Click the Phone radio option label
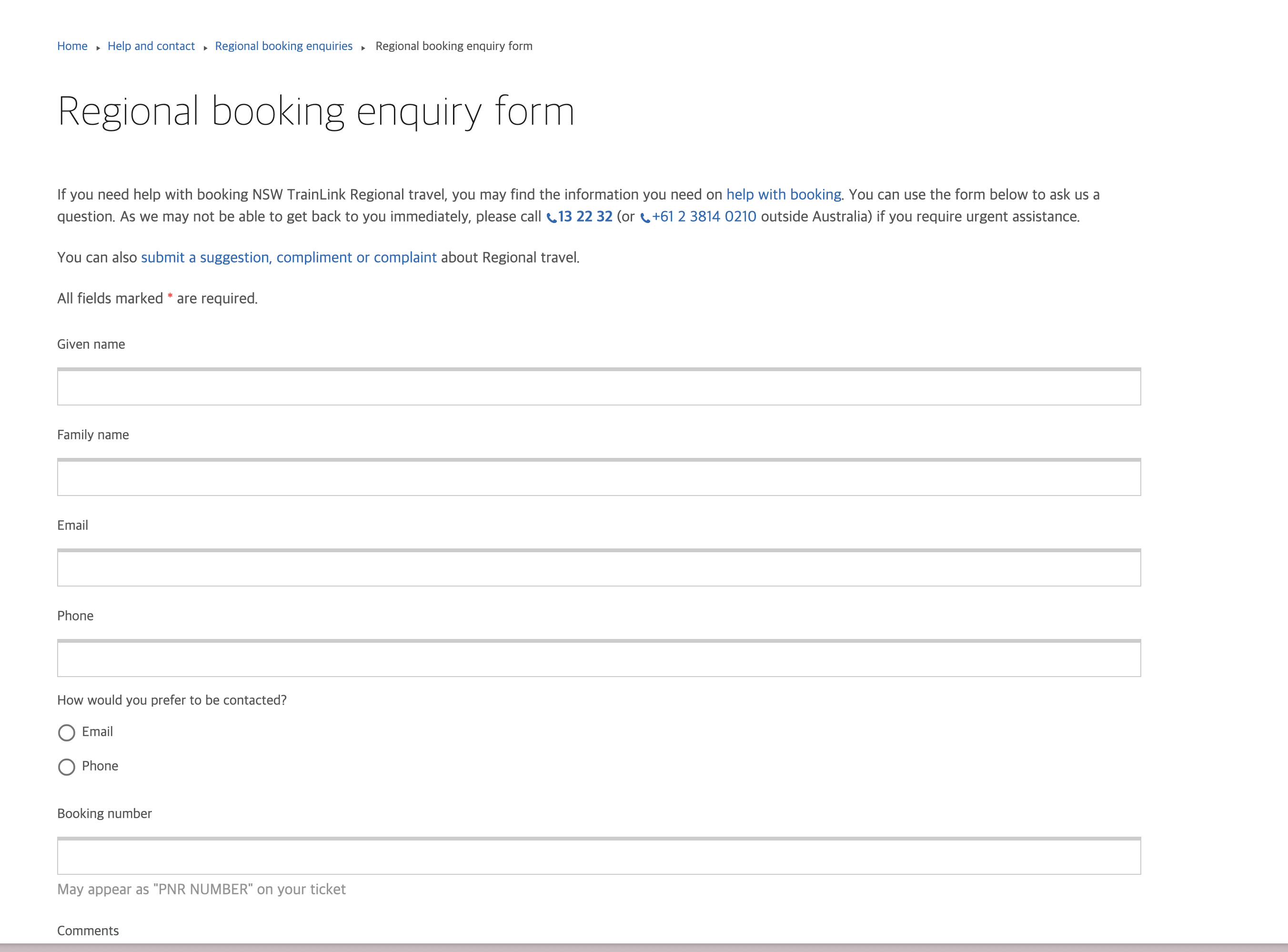 click(x=100, y=766)
